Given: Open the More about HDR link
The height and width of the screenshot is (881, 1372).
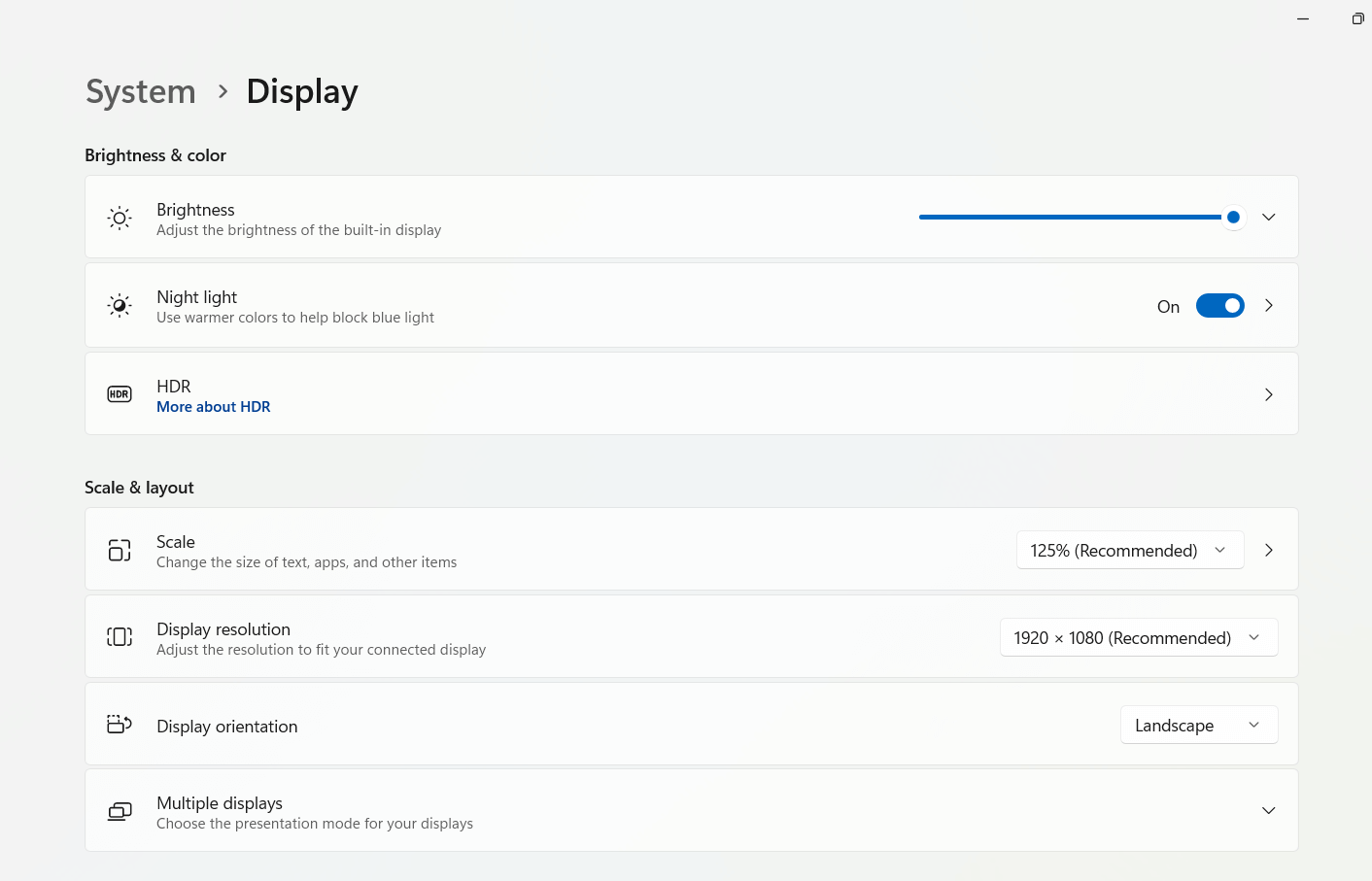Looking at the screenshot, I should 214,407.
